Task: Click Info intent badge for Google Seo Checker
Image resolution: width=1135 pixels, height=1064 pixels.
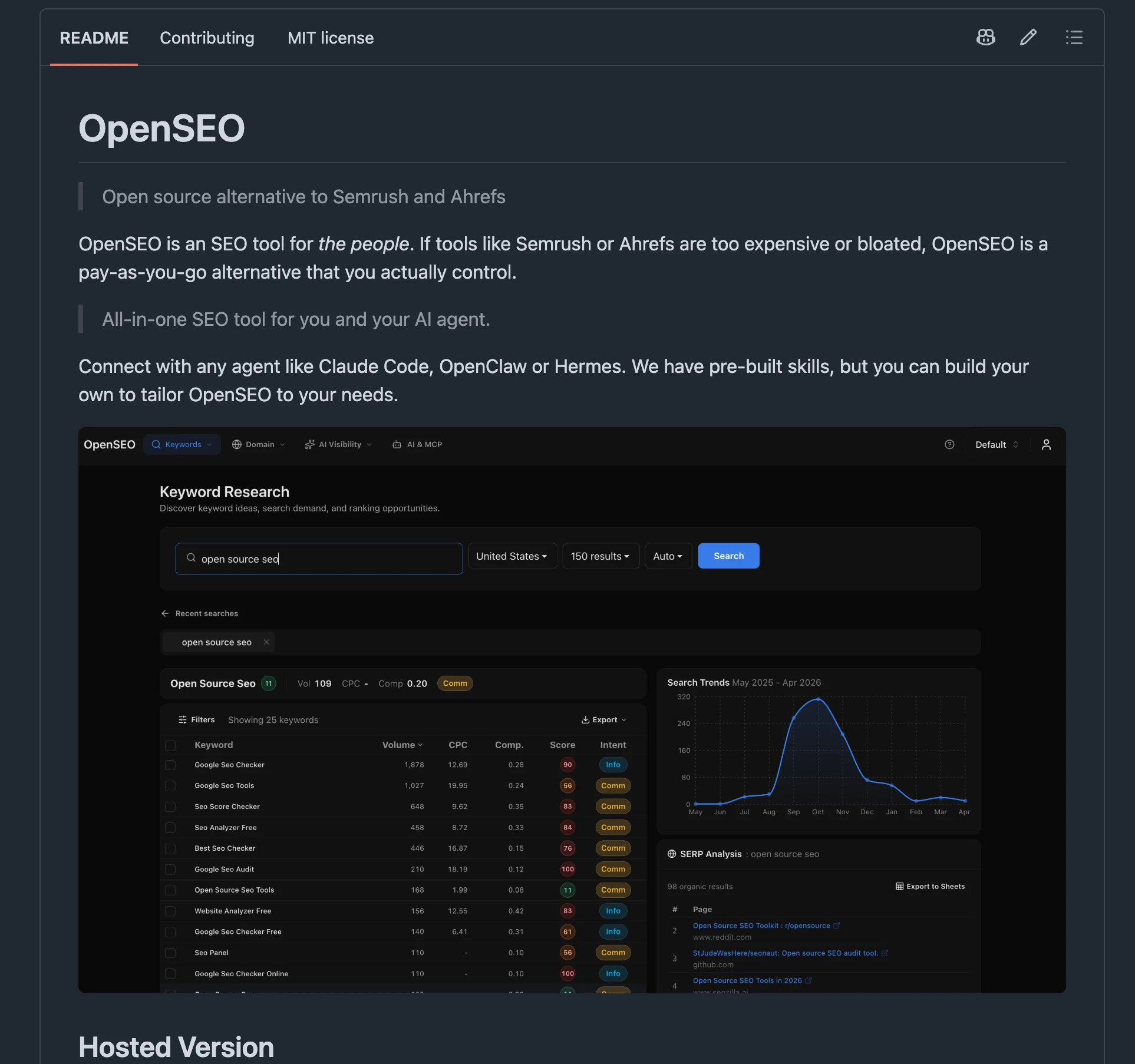Action: pyautogui.click(x=613, y=765)
